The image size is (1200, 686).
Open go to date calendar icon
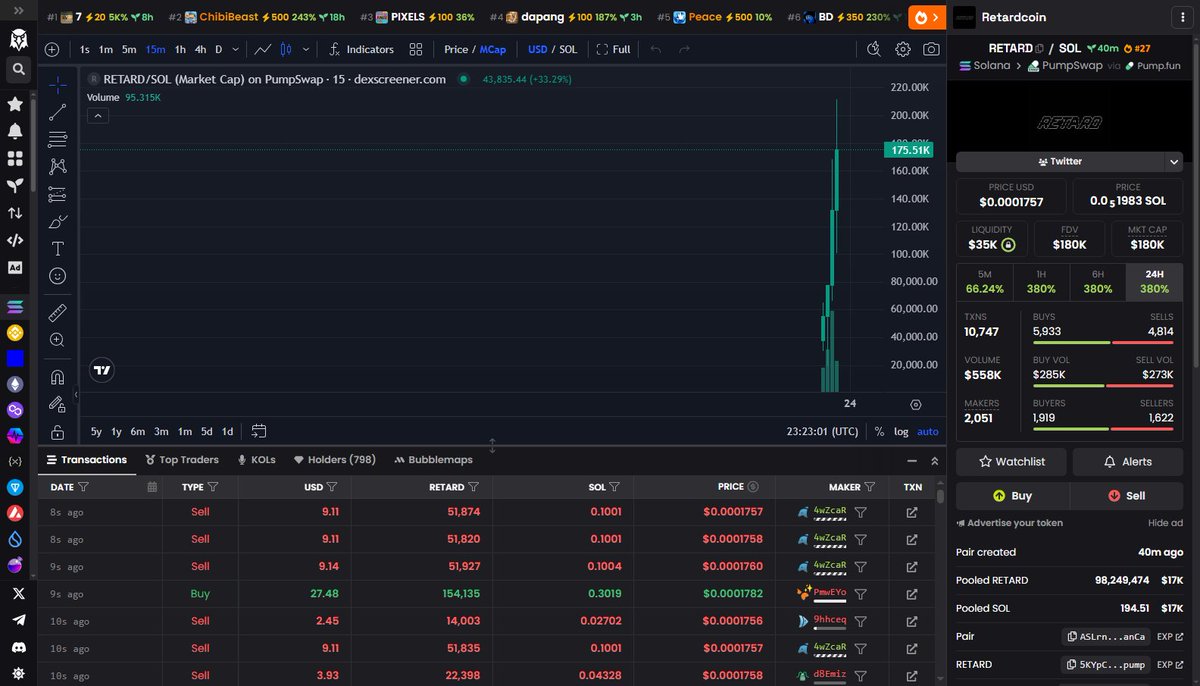[x=259, y=432]
